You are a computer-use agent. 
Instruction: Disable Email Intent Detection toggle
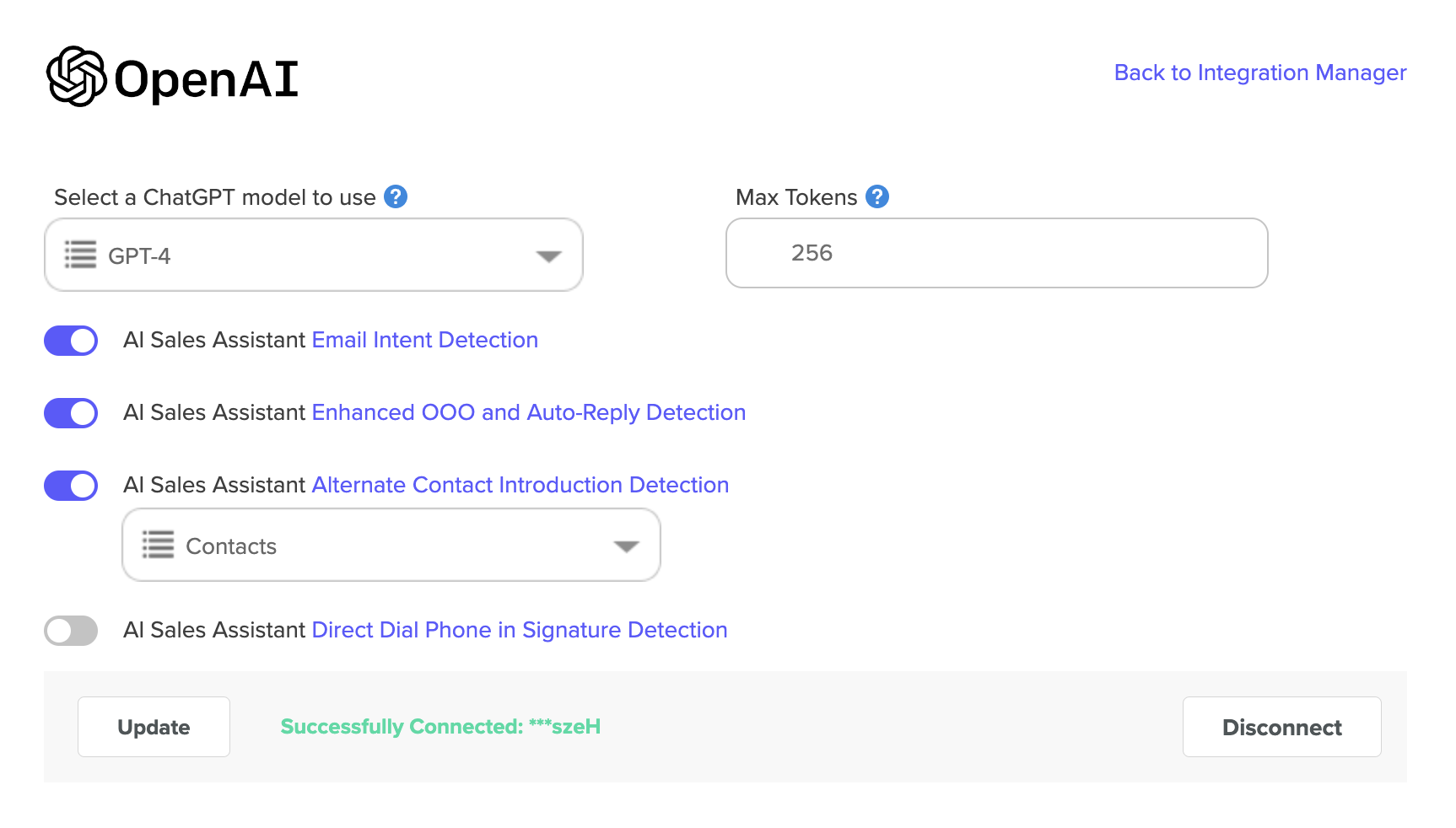click(71, 341)
